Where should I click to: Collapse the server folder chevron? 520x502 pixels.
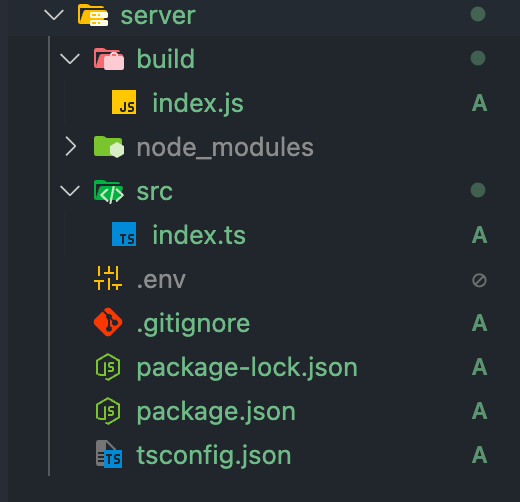coord(54,15)
